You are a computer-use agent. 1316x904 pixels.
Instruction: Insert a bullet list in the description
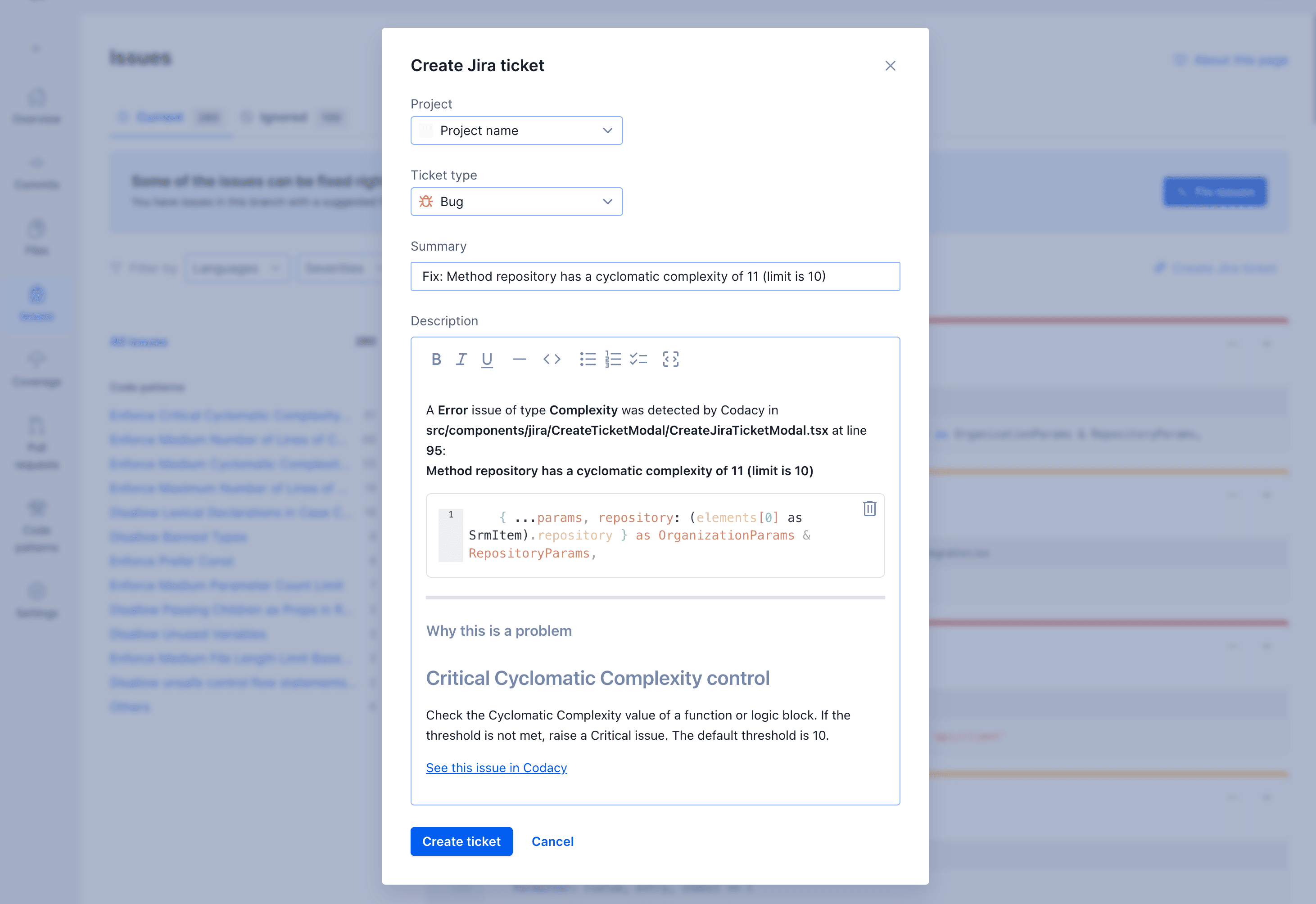coord(587,359)
